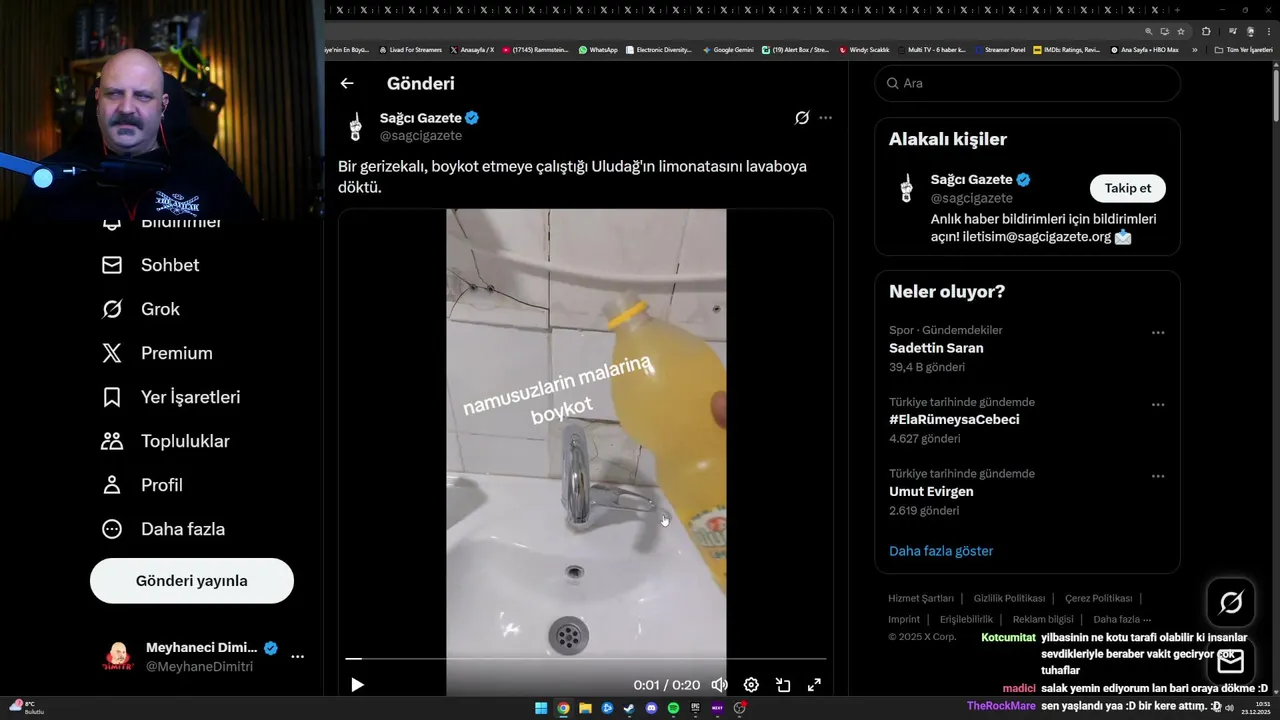
Task: Click the 0:01 / 0:20 video time display
Action: pyautogui.click(x=667, y=685)
